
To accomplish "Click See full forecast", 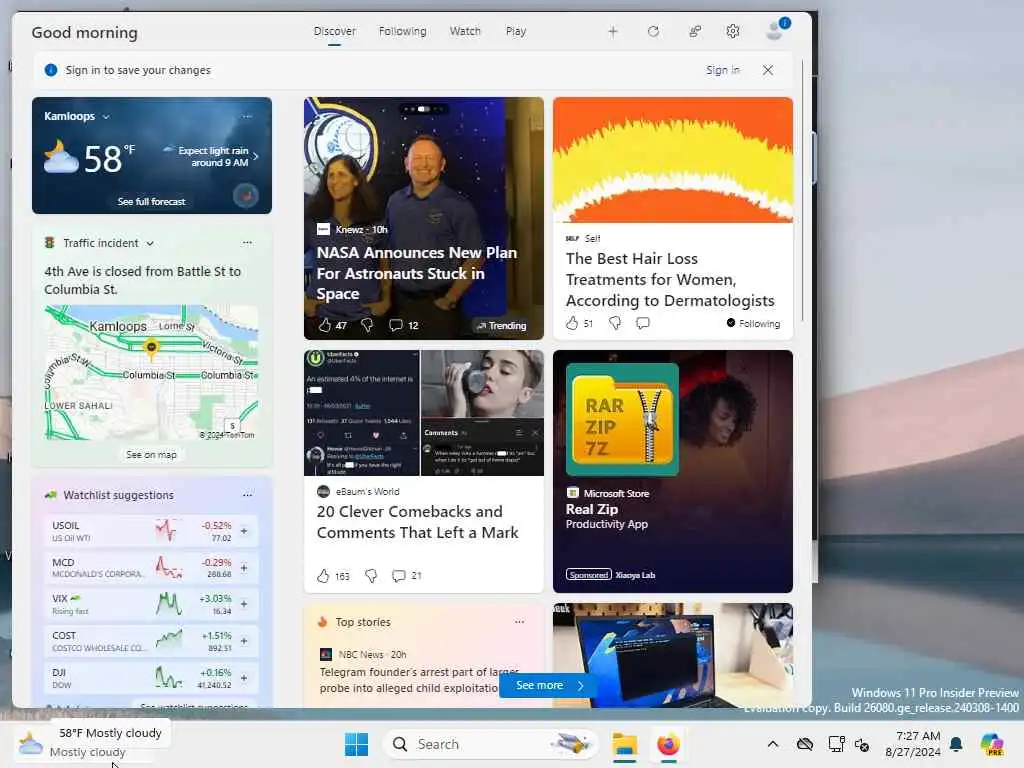I will click(x=152, y=202).
